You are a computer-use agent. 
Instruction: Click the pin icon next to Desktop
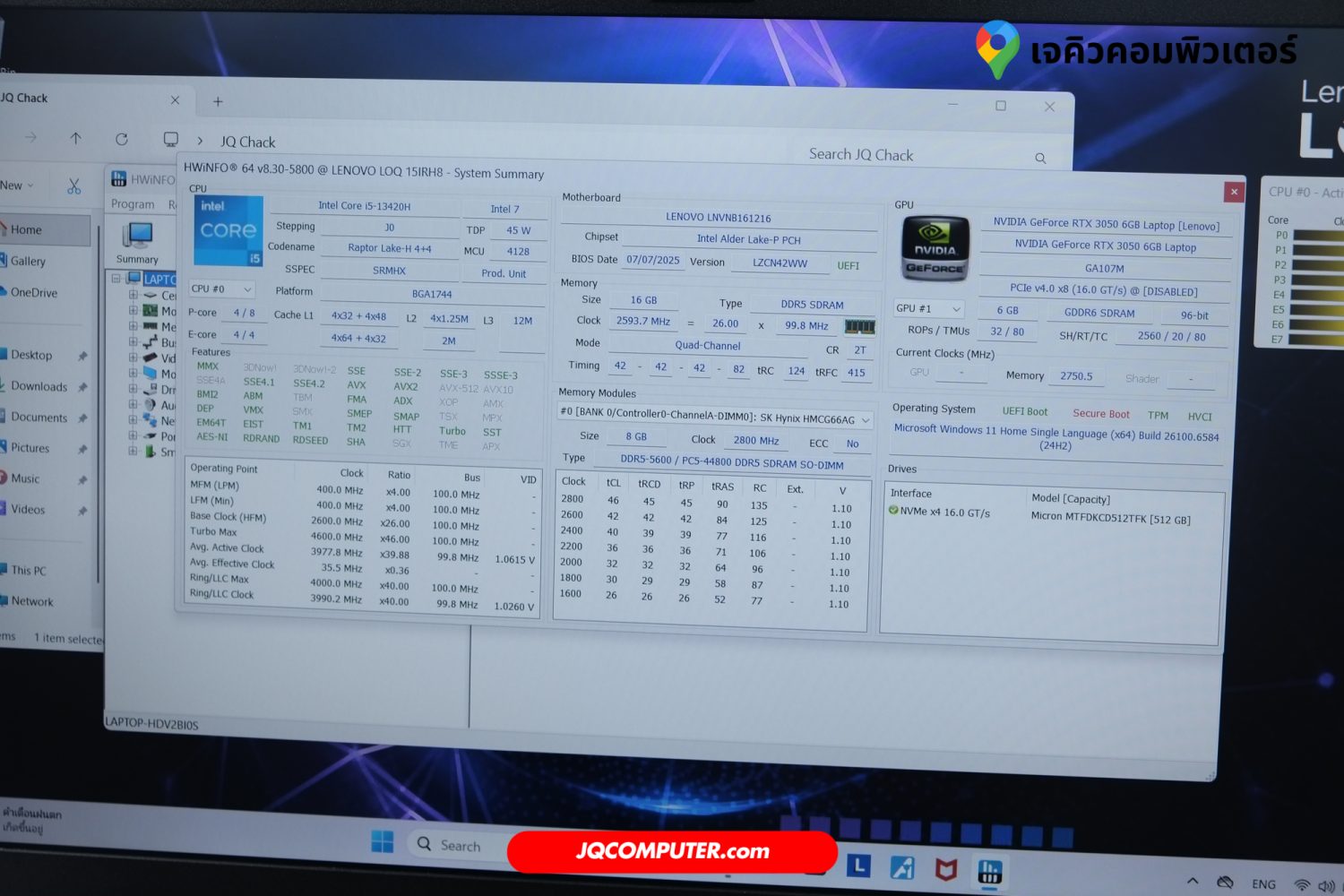82,356
